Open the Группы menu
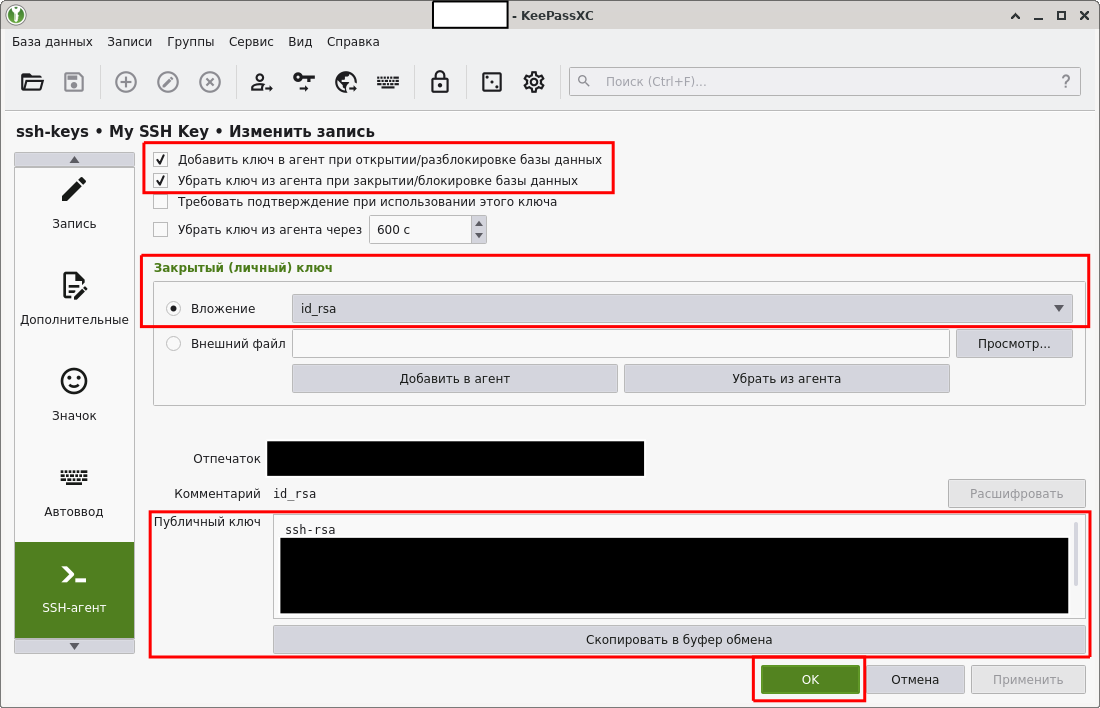1100x708 pixels. (x=190, y=42)
